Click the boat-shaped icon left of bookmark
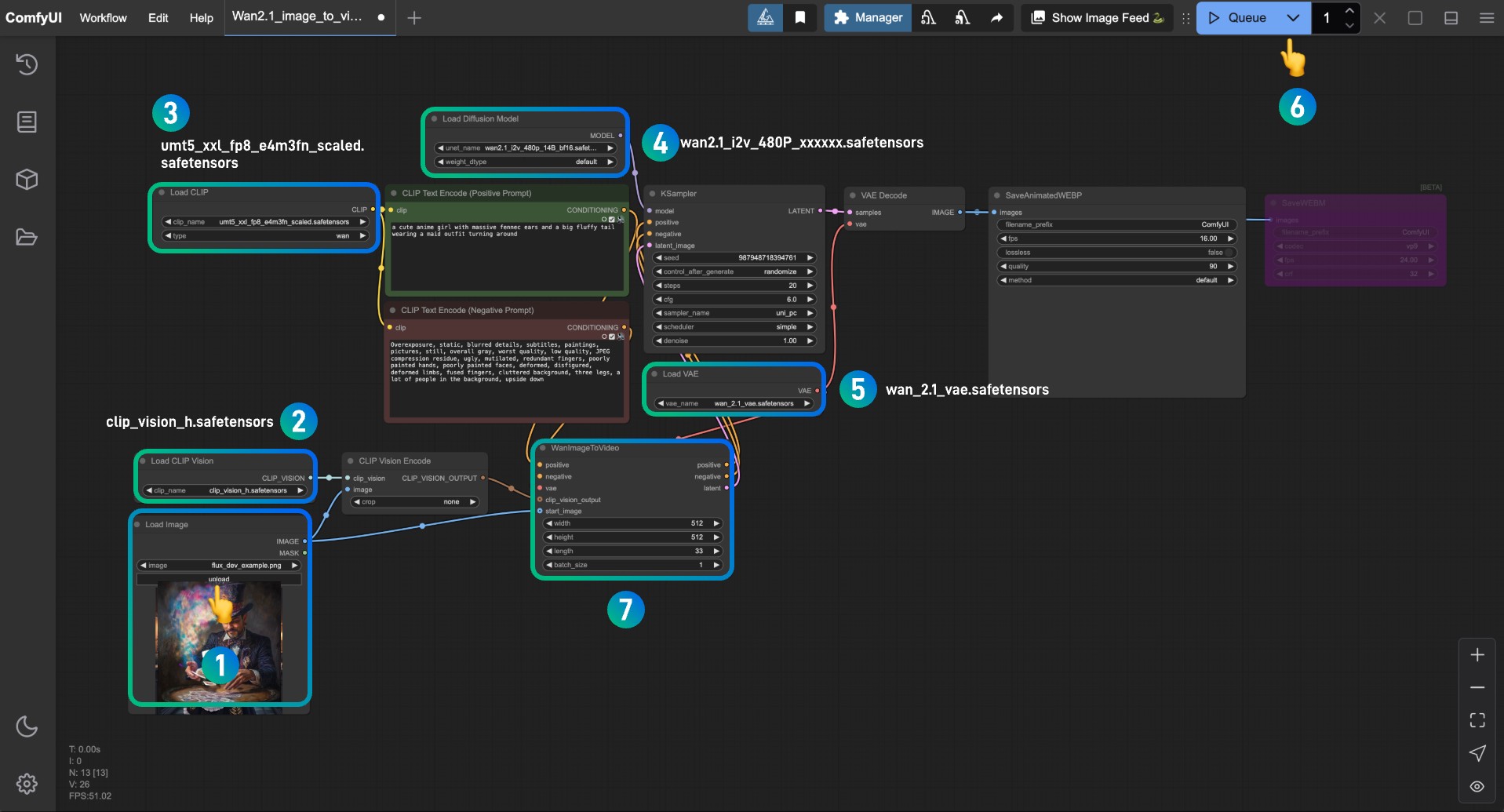1504x812 pixels. [x=765, y=17]
